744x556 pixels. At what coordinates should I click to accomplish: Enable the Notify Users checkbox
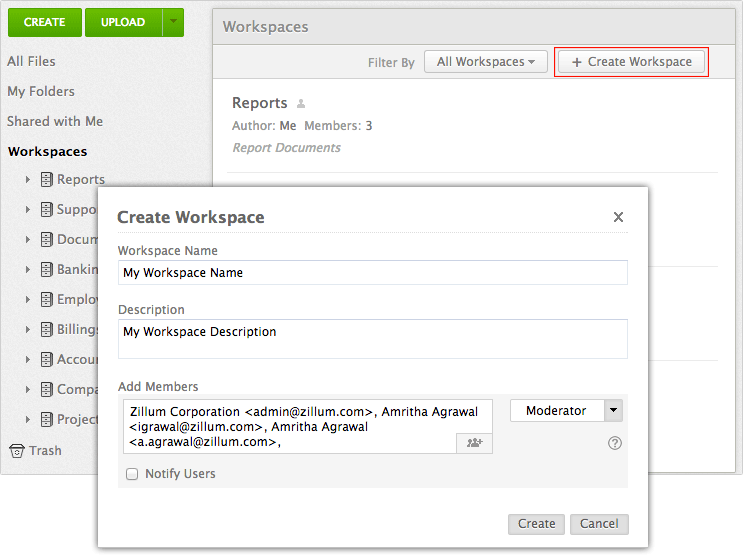(x=132, y=474)
